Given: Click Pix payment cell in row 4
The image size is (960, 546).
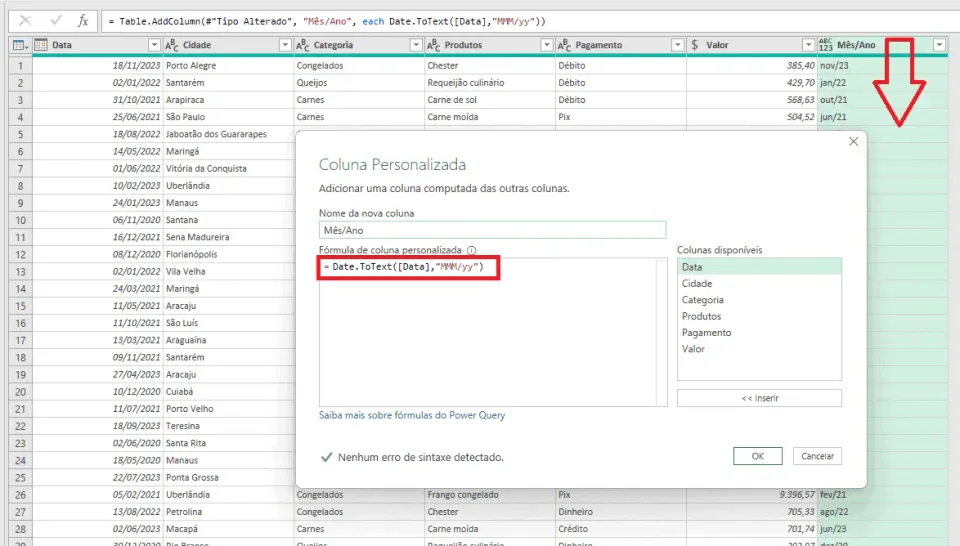Looking at the screenshot, I should click(621, 117).
